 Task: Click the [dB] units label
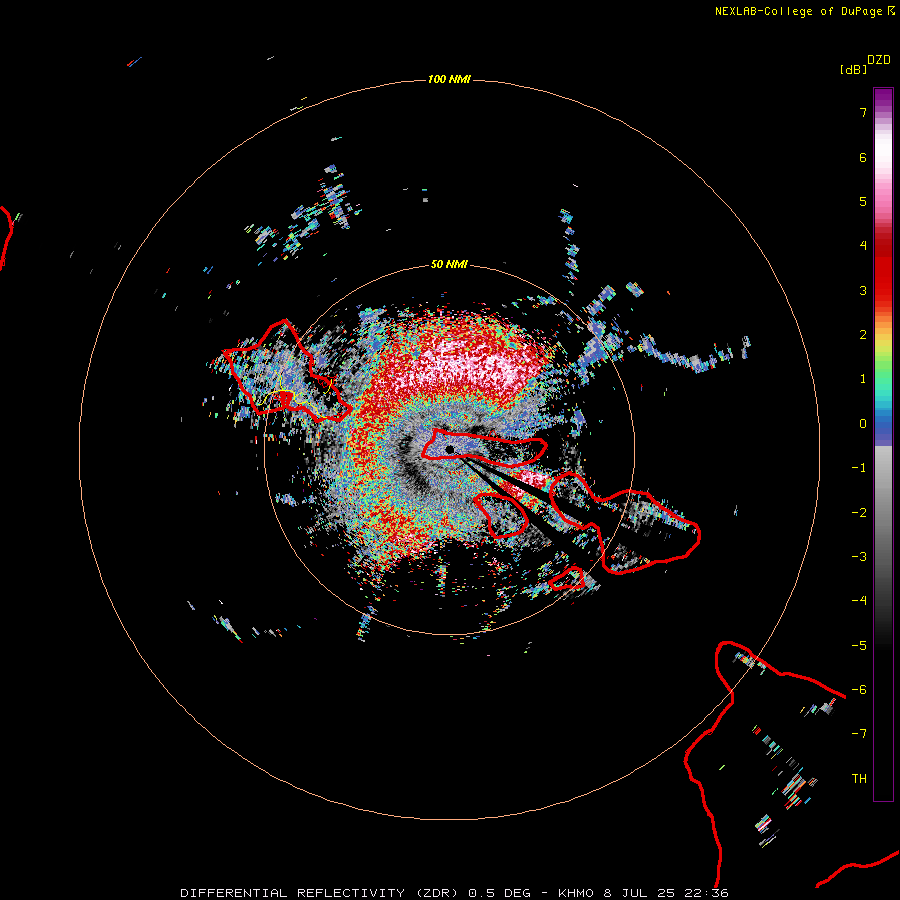point(853,69)
